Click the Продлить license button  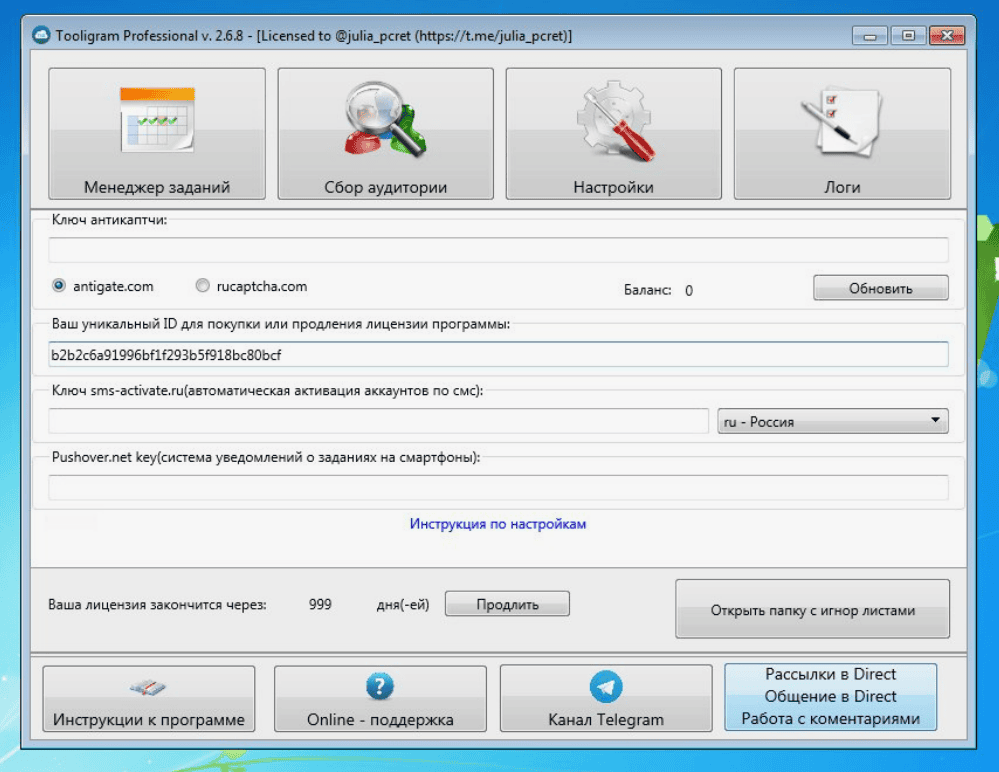(507, 604)
